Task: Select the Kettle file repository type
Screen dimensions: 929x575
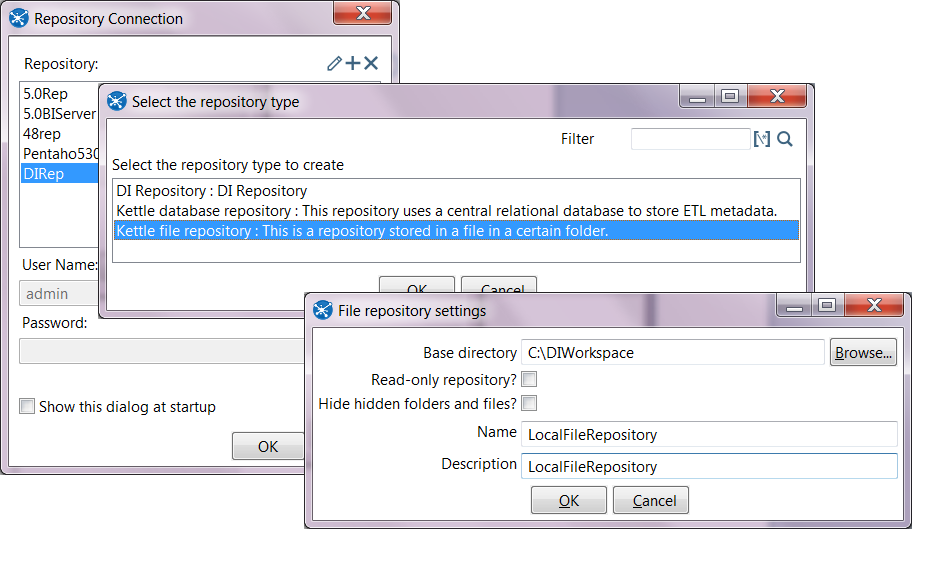Action: 456,231
